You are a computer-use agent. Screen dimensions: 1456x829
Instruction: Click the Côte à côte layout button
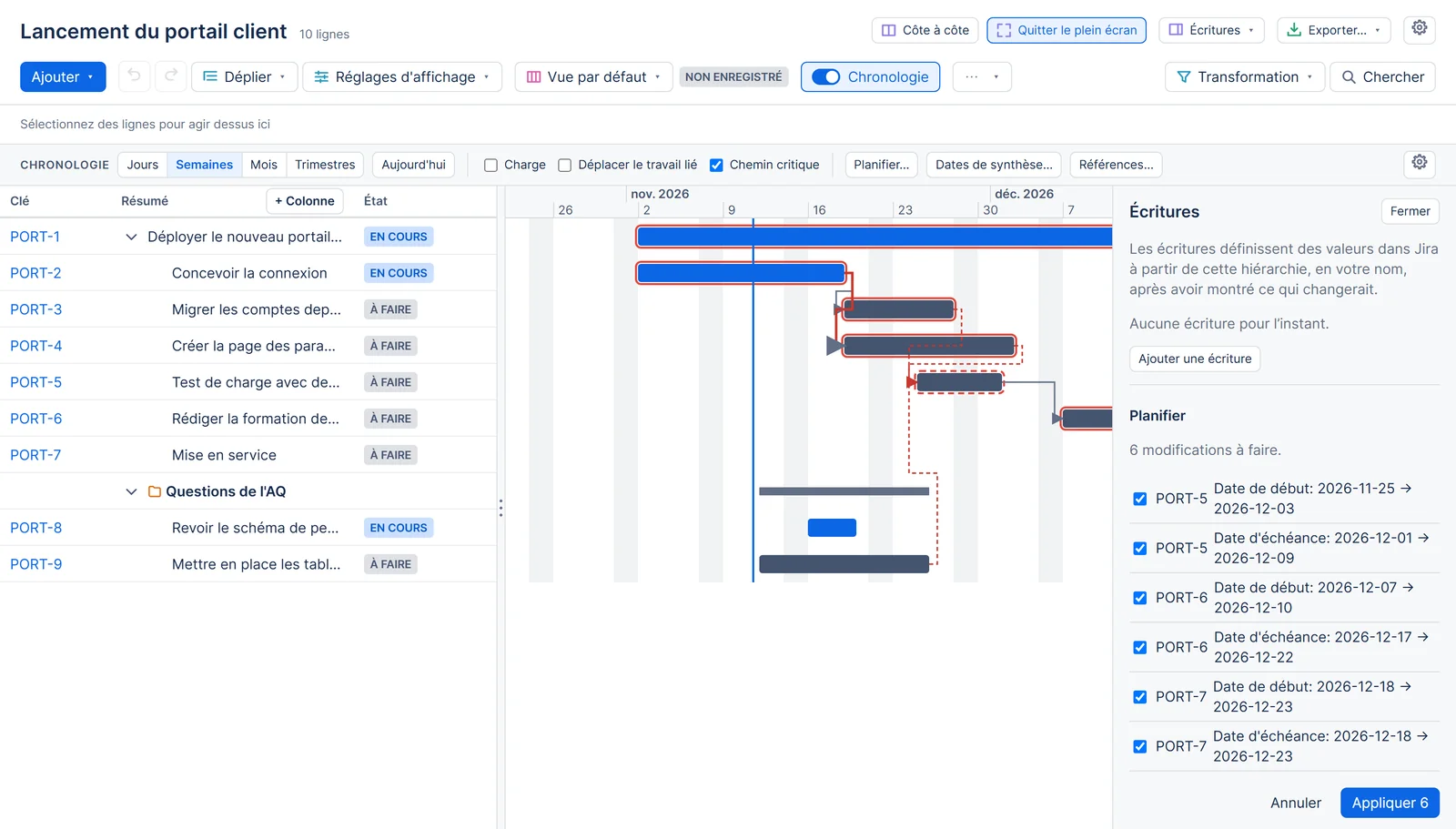click(x=925, y=30)
